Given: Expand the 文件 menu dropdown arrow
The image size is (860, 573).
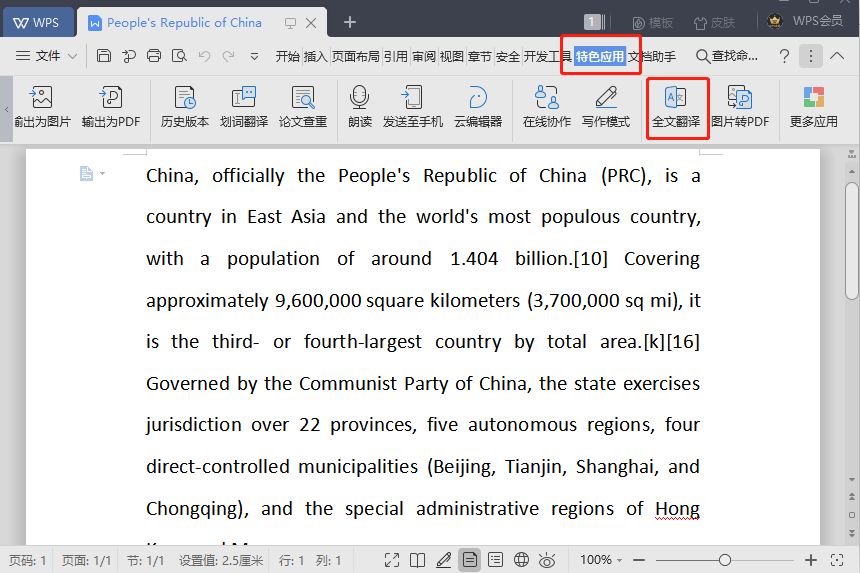Looking at the screenshot, I should (72, 56).
